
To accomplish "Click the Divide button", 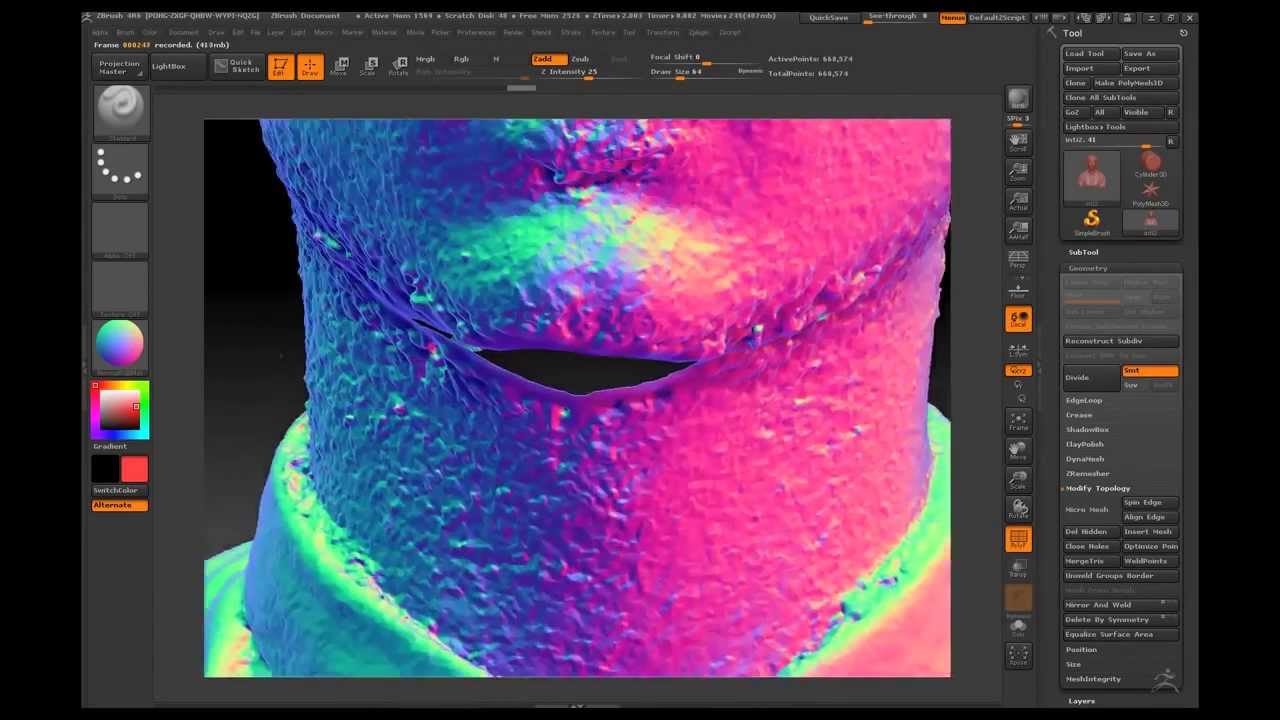I will [x=1090, y=377].
